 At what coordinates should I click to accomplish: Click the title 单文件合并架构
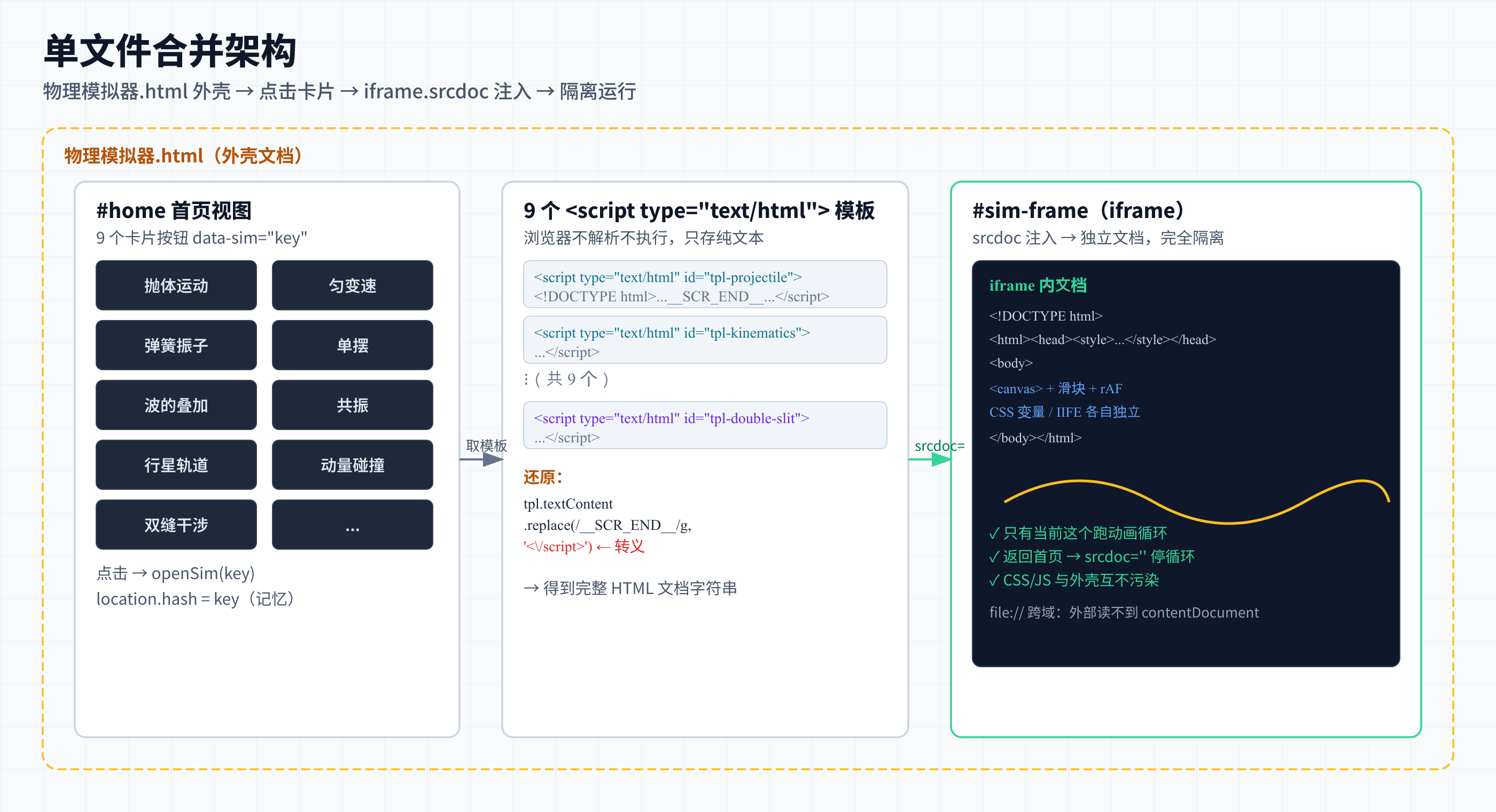(170, 51)
